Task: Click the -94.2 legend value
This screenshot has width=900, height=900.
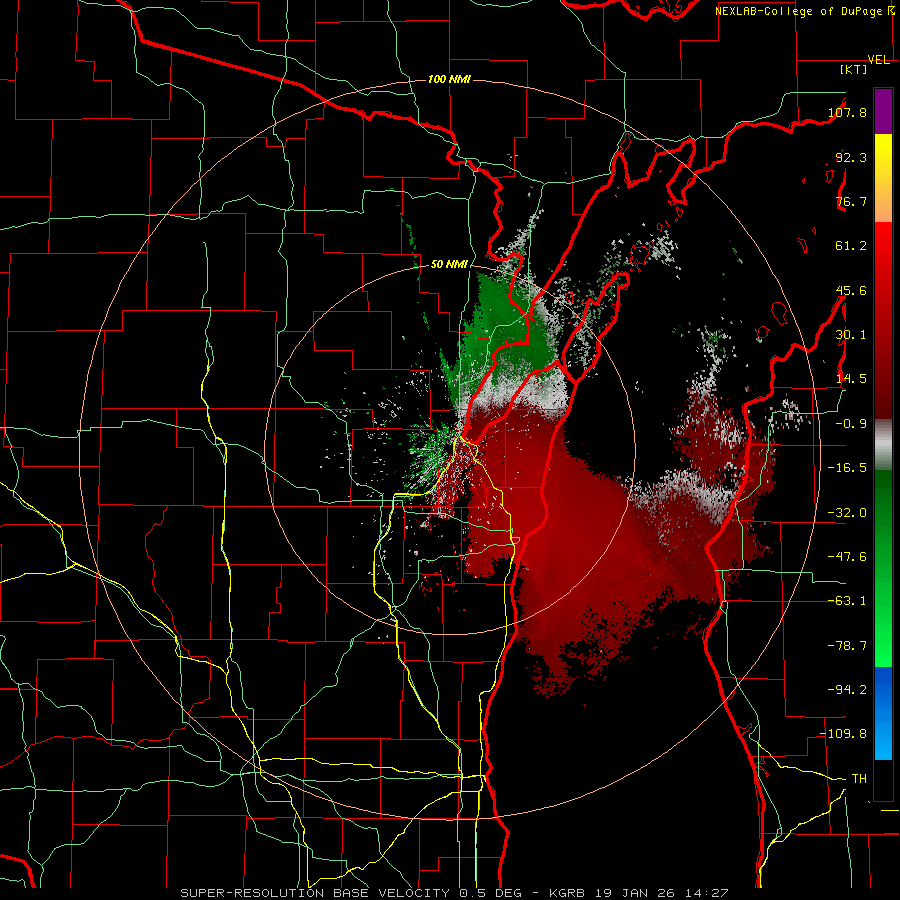Action: pyautogui.click(x=847, y=690)
